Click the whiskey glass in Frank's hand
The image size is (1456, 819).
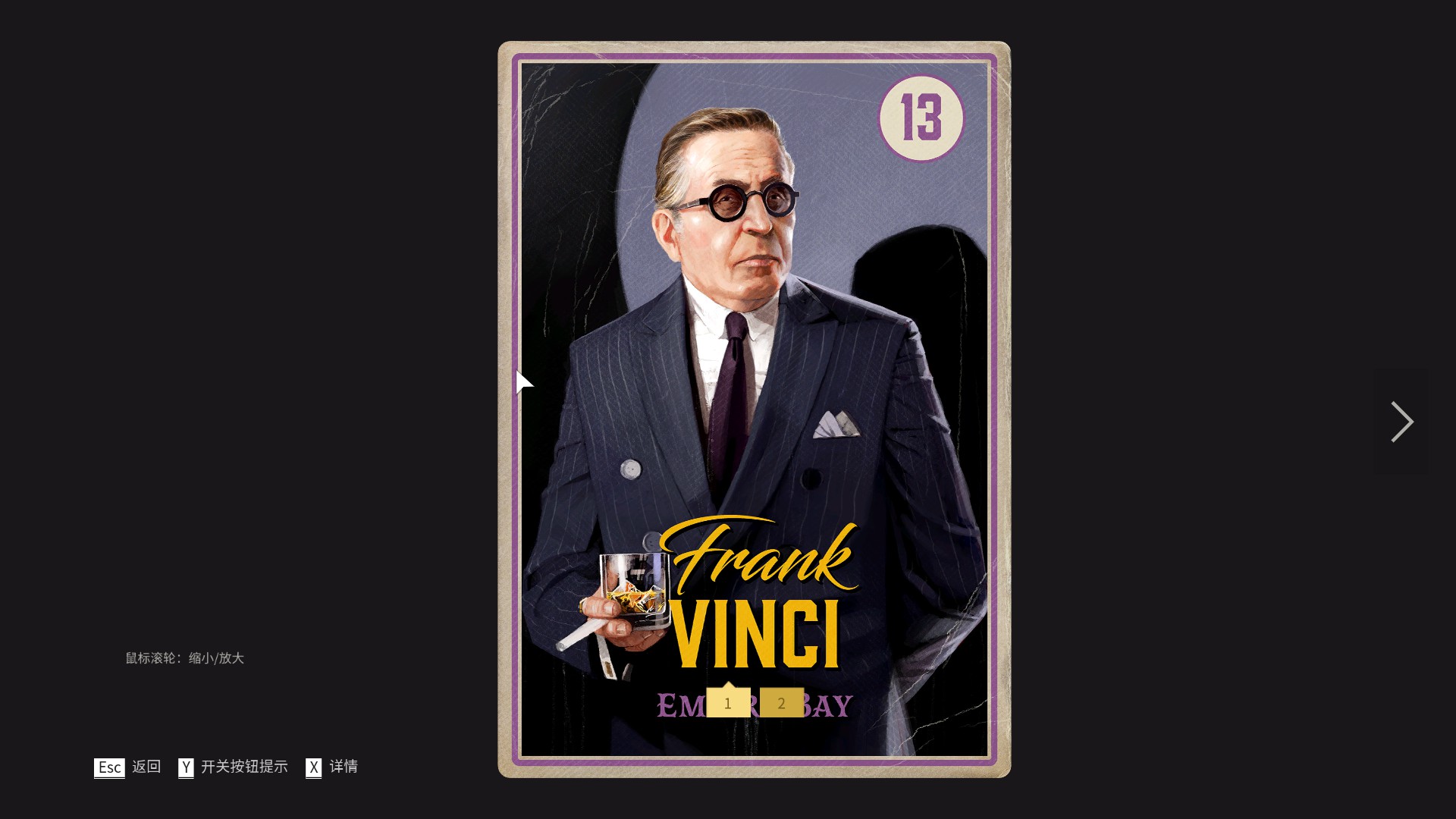pos(635,590)
